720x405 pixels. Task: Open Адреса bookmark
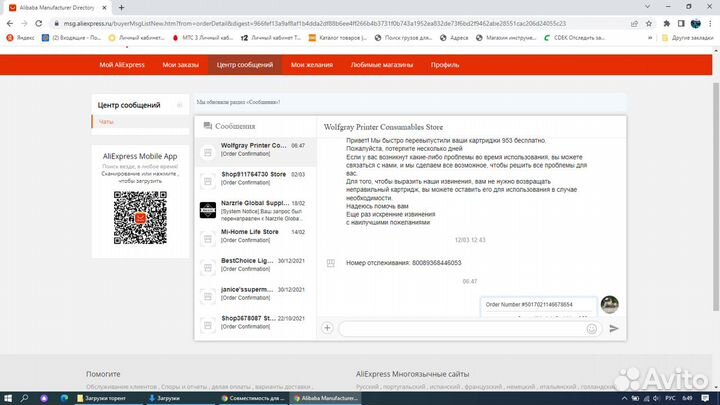[454, 38]
